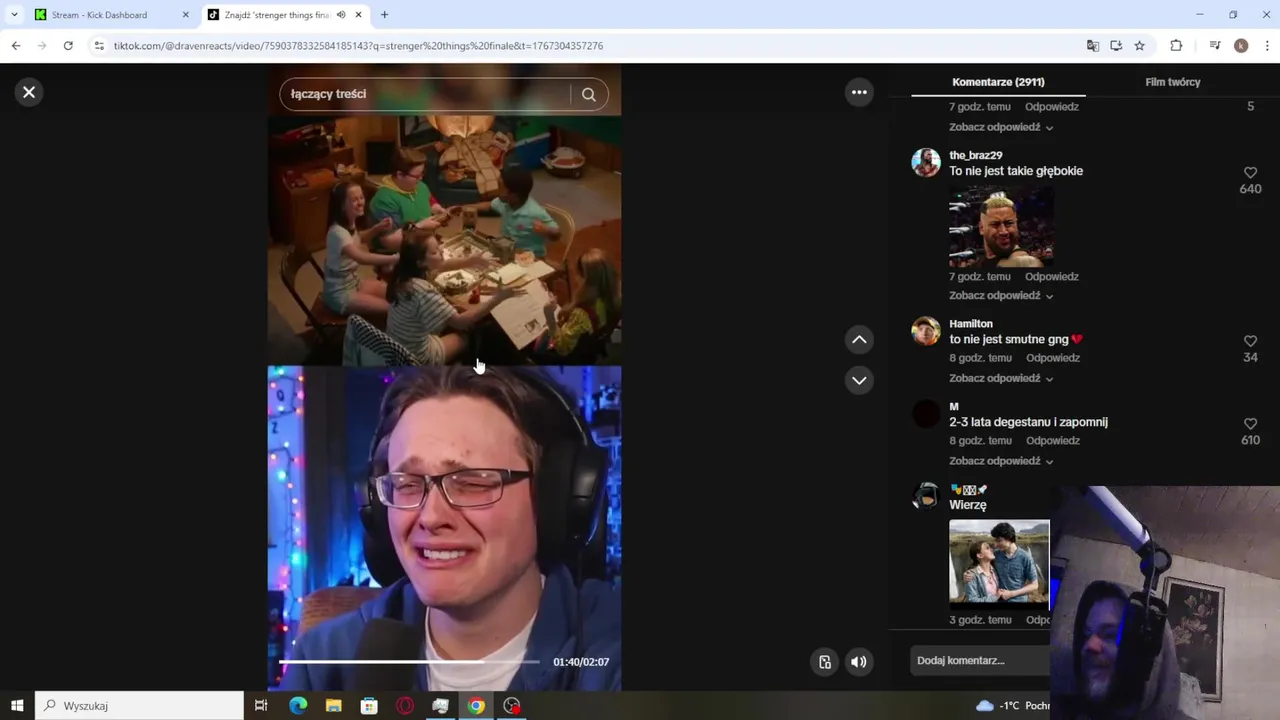Like M's comment with heart icon
Image resolution: width=1280 pixels, height=720 pixels.
(1250, 424)
